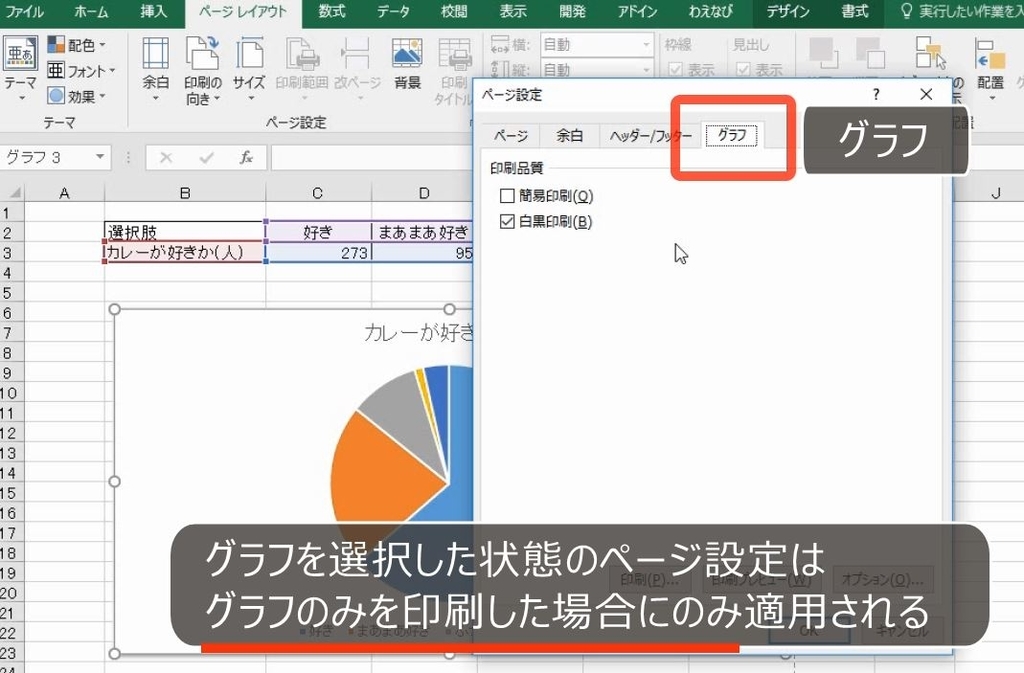The width and height of the screenshot is (1024, 673).
Task: Open the データ ribbon tab
Action: pyautogui.click(x=393, y=12)
